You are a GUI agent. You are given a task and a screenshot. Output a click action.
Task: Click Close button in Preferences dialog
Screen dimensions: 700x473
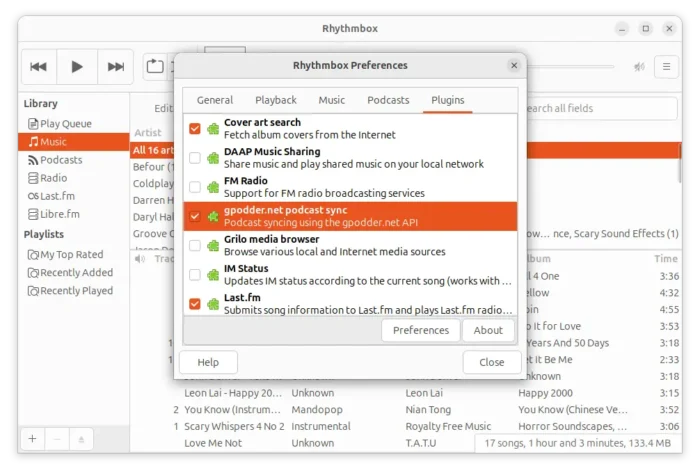pos(492,362)
